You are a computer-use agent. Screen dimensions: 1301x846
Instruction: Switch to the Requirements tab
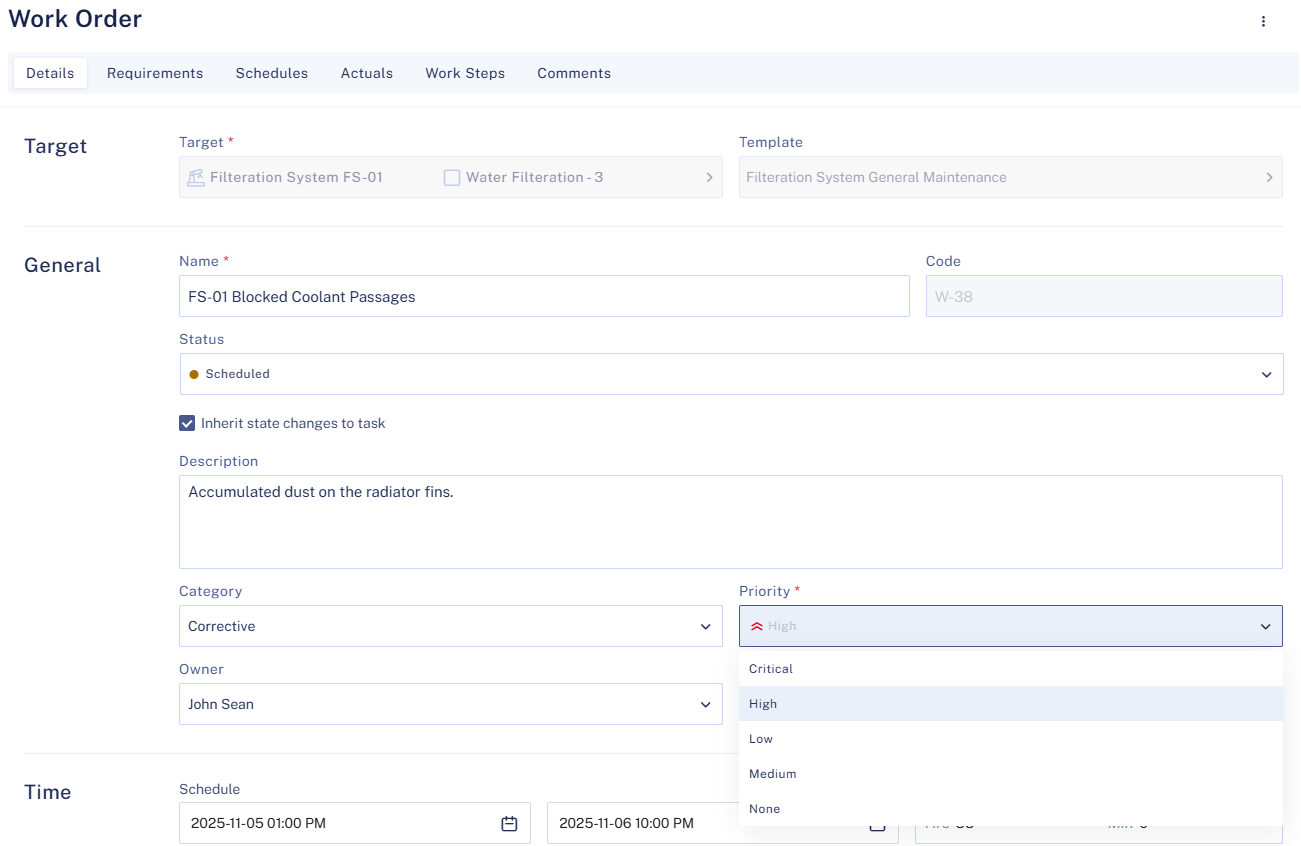pyautogui.click(x=155, y=73)
